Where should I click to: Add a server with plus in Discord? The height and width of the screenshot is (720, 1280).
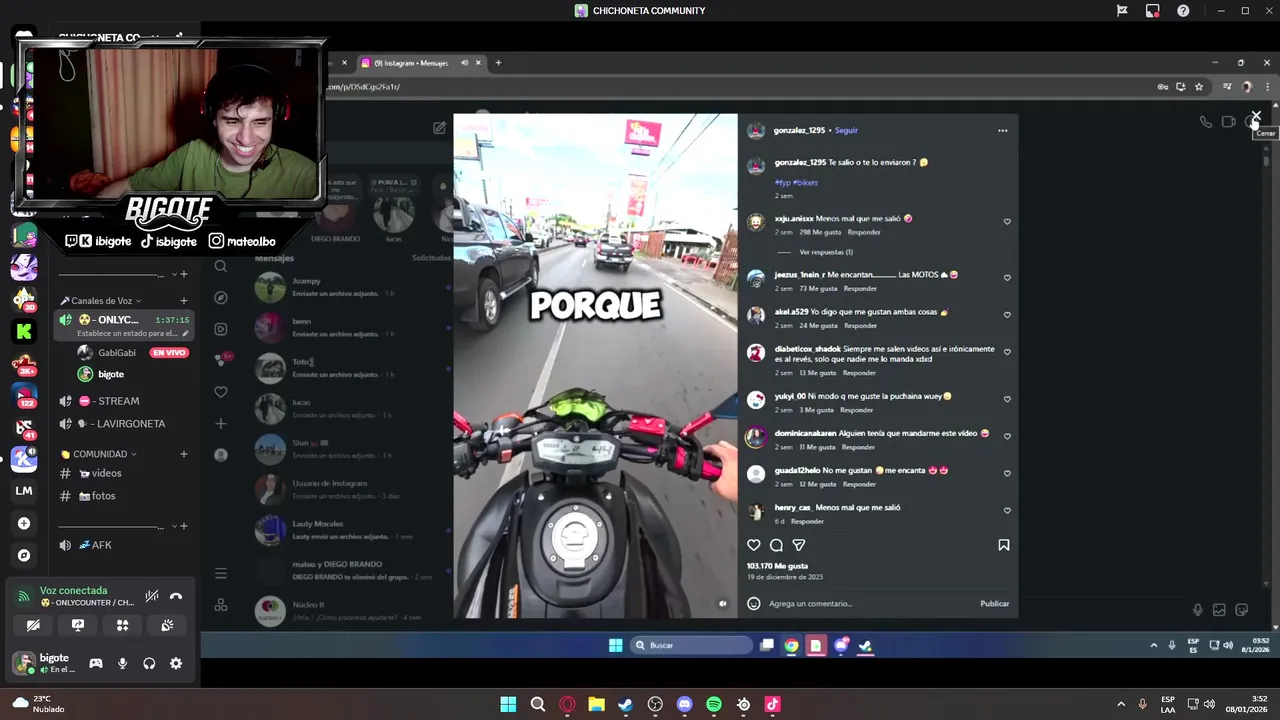click(24, 523)
